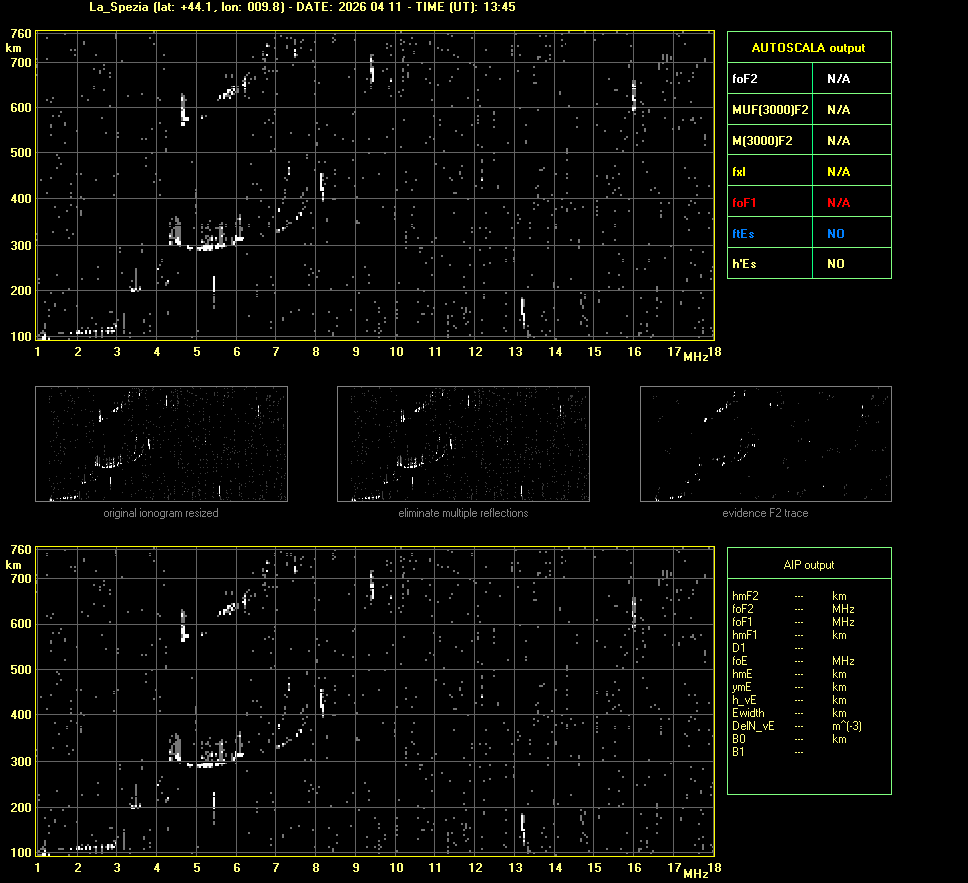Click the AIP output header

[808, 565]
